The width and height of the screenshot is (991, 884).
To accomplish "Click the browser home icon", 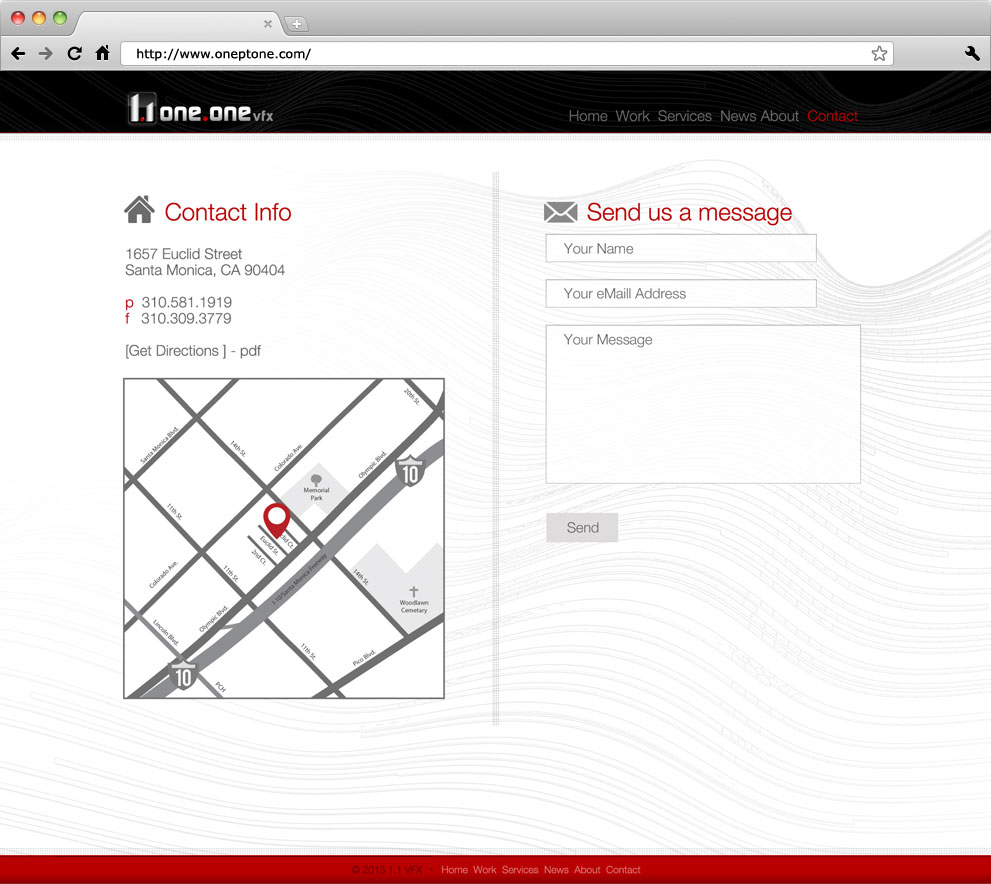I will 102,54.
